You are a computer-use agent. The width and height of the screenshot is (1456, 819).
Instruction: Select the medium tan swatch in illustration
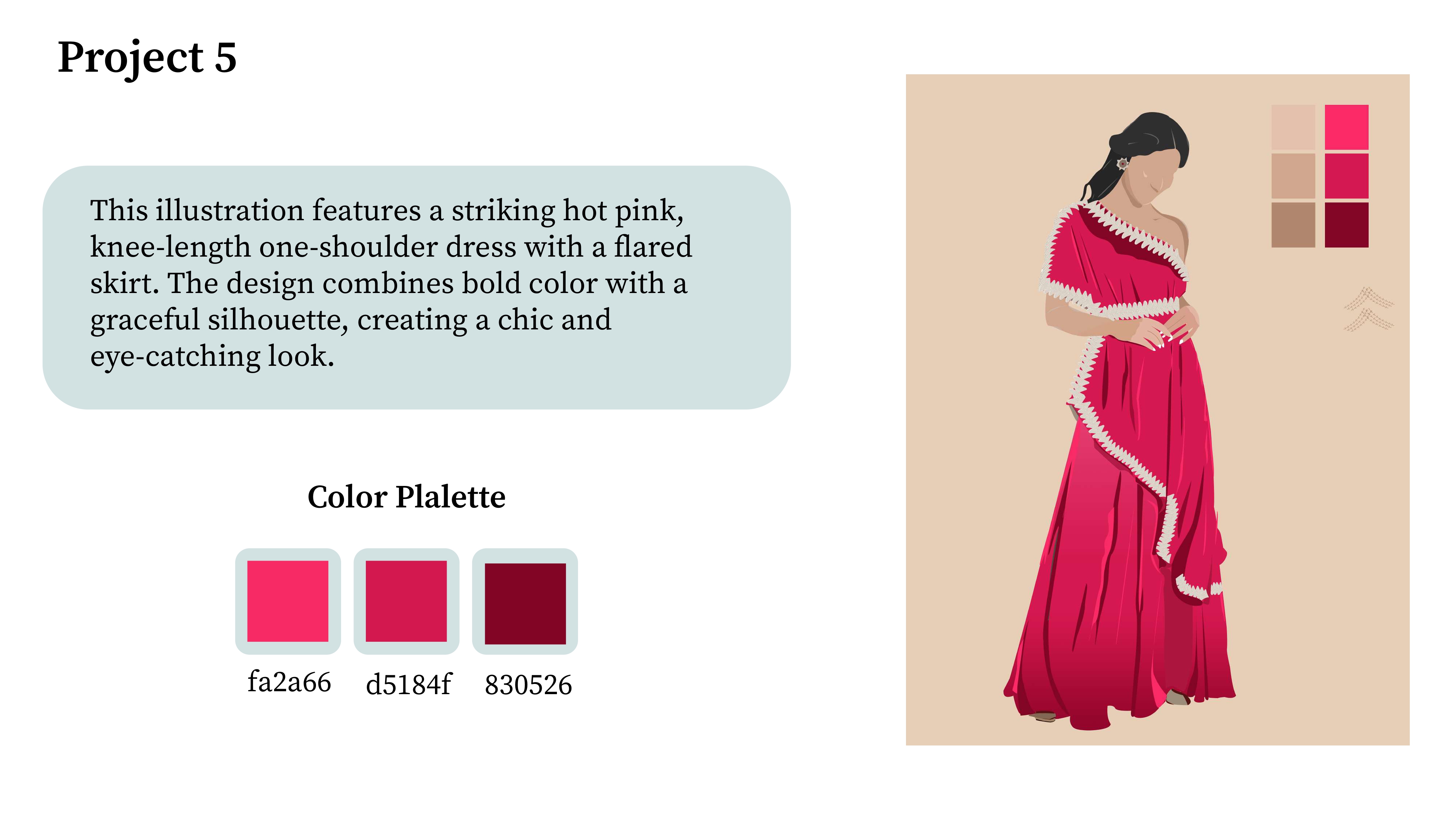coord(1293,176)
